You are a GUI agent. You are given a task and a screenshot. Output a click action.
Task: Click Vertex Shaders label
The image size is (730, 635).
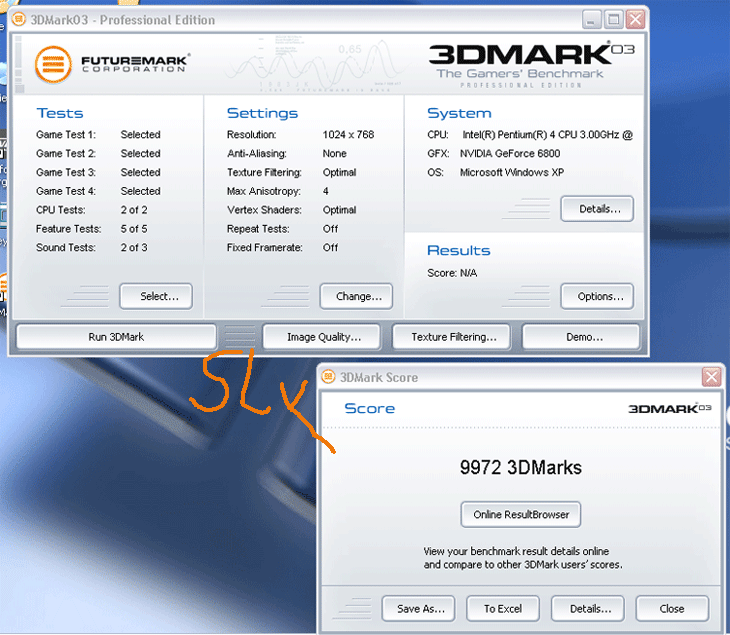coord(264,210)
